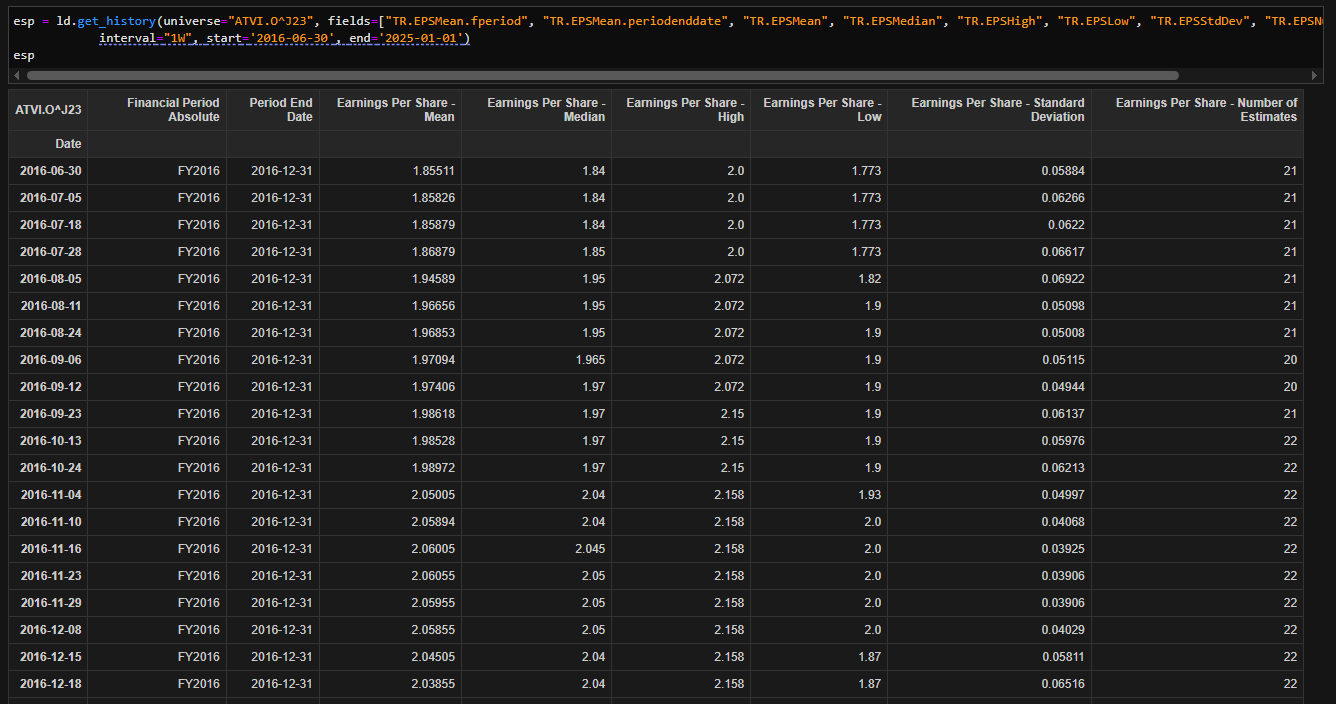Click the 2016-12-18 row date
Image resolution: width=1336 pixels, height=704 pixels.
51,684
